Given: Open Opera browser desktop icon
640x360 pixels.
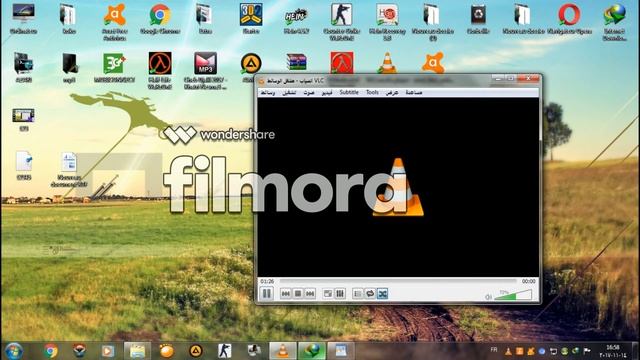Looking at the screenshot, I should point(569,20).
